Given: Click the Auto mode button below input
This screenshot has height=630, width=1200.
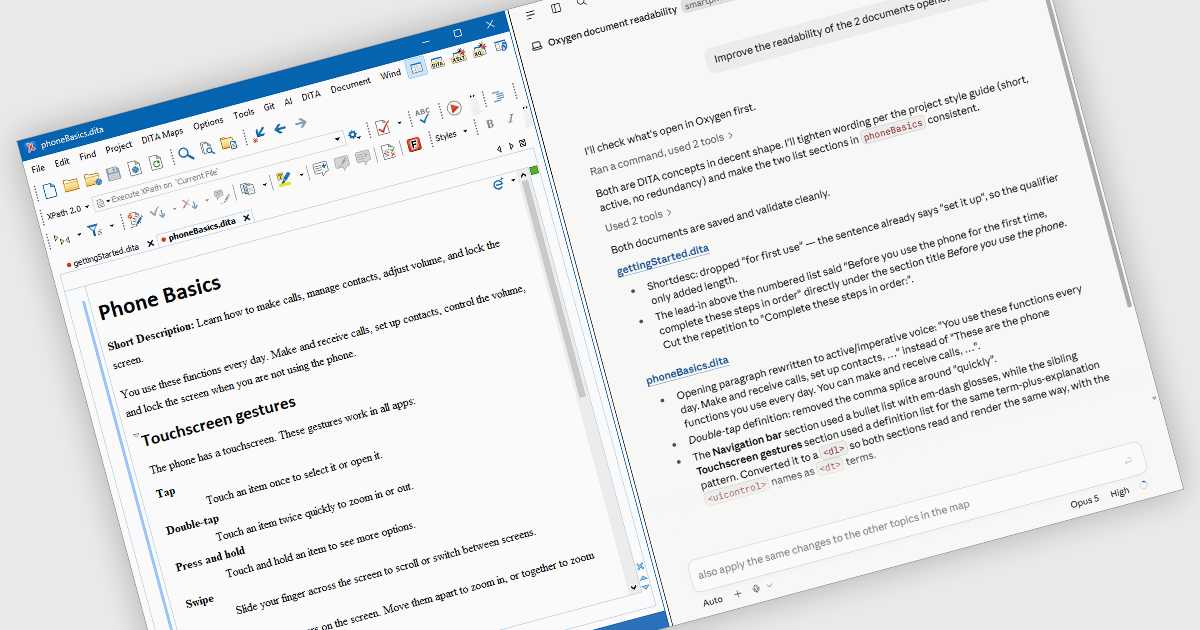Looking at the screenshot, I should 712,601.
